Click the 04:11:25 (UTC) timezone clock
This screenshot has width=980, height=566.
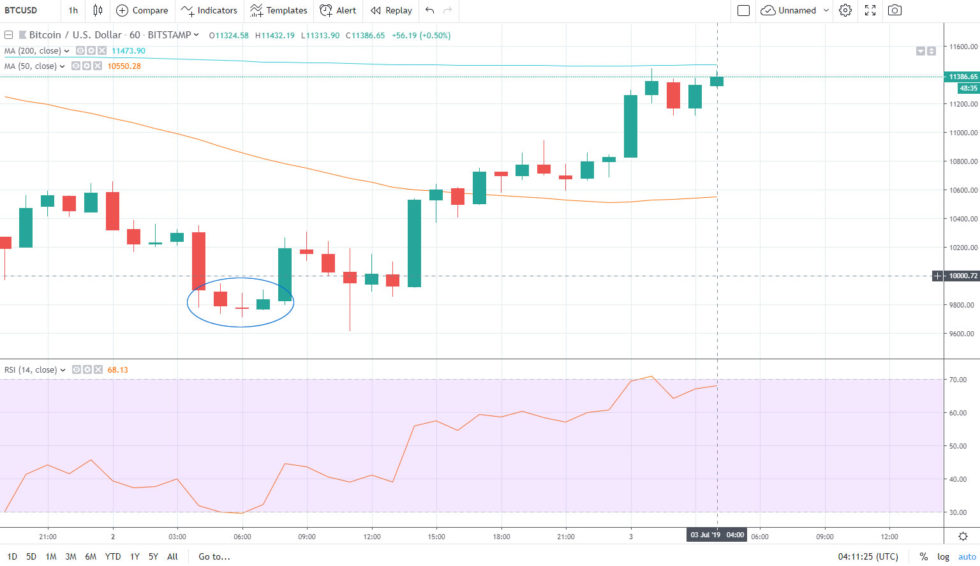pyautogui.click(x=868, y=556)
